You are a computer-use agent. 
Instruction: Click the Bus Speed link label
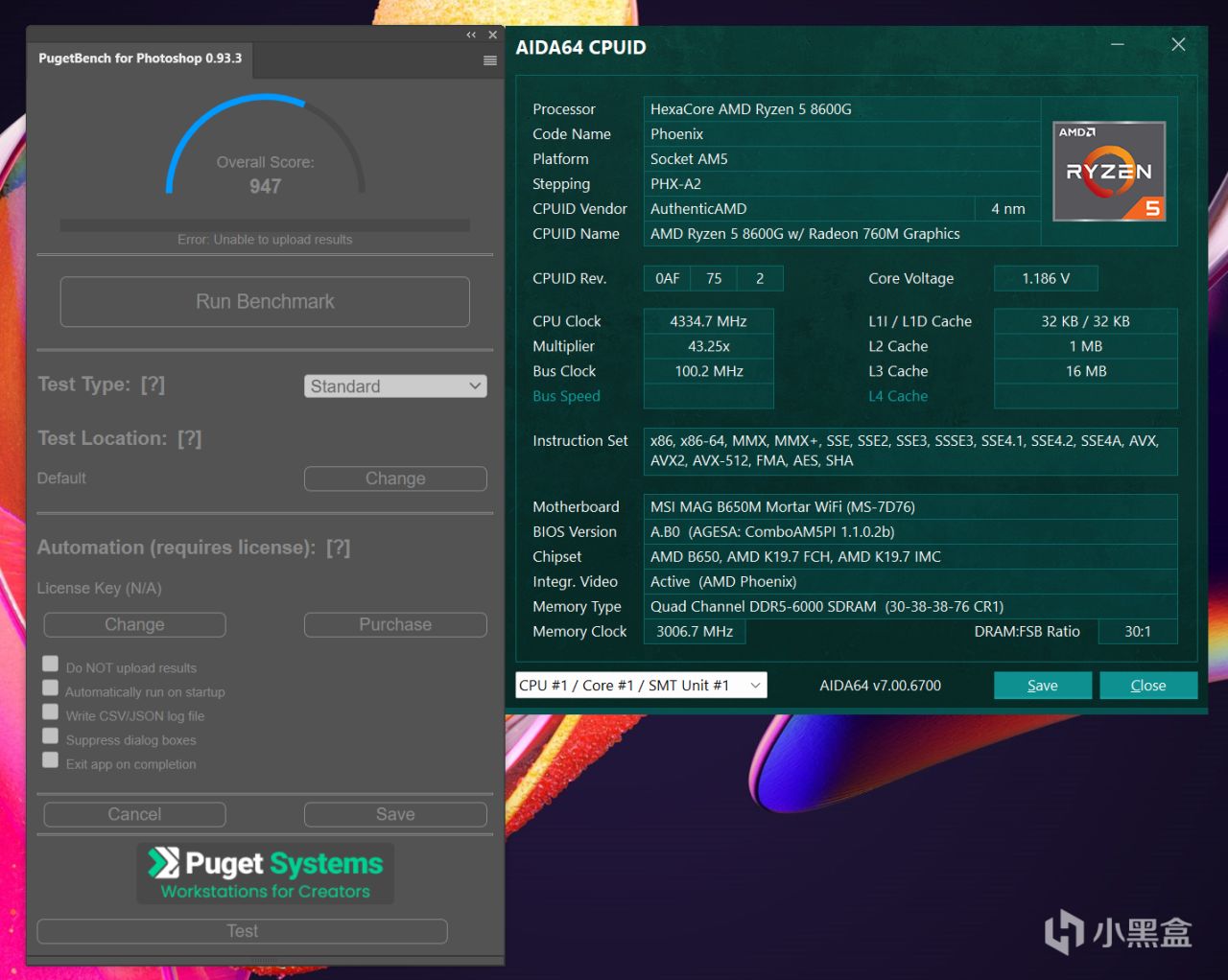click(x=566, y=396)
